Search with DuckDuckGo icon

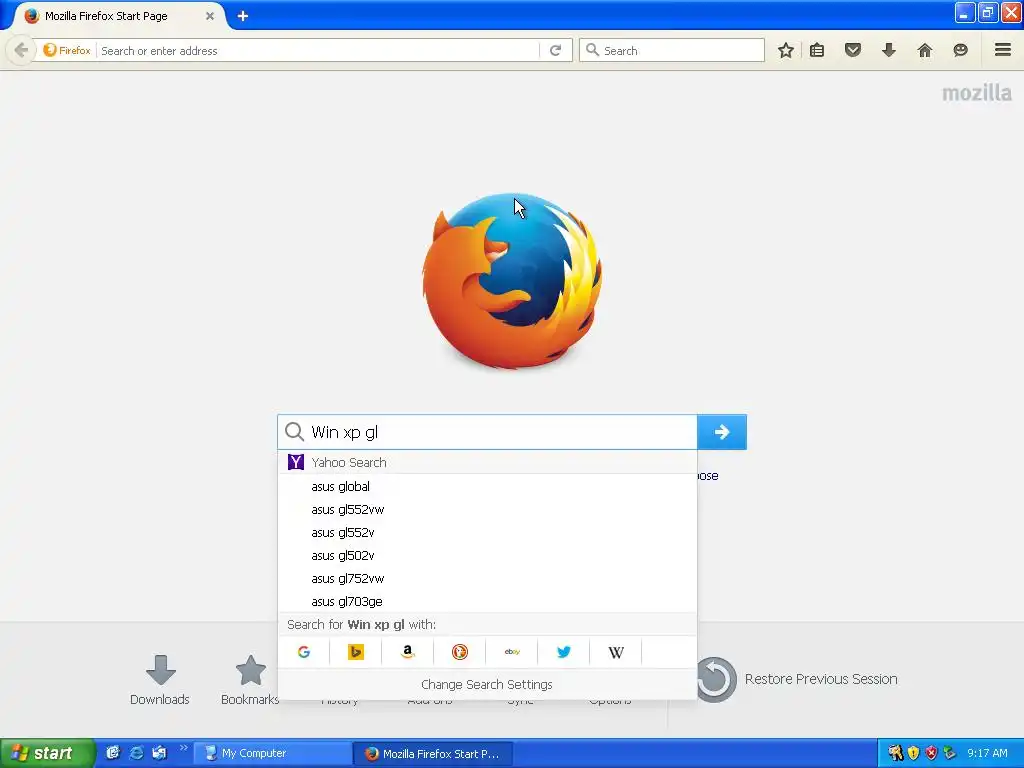[460, 652]
